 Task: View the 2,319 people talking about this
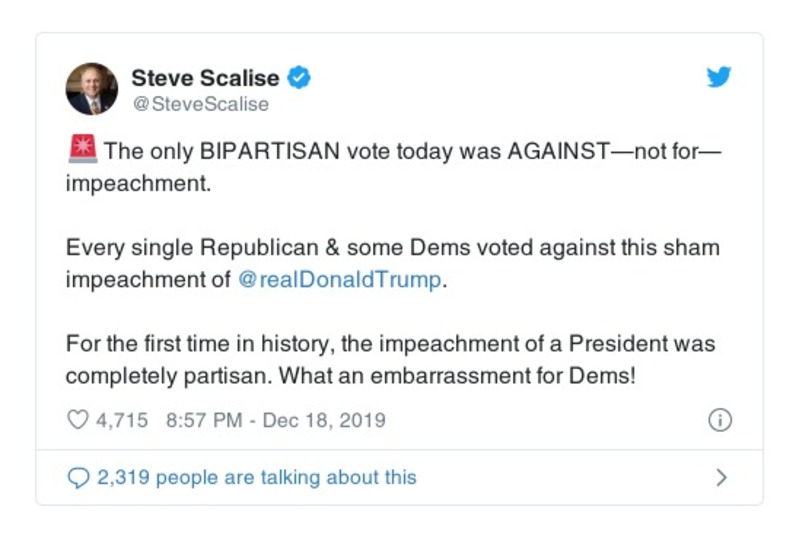tap(256, 478)
